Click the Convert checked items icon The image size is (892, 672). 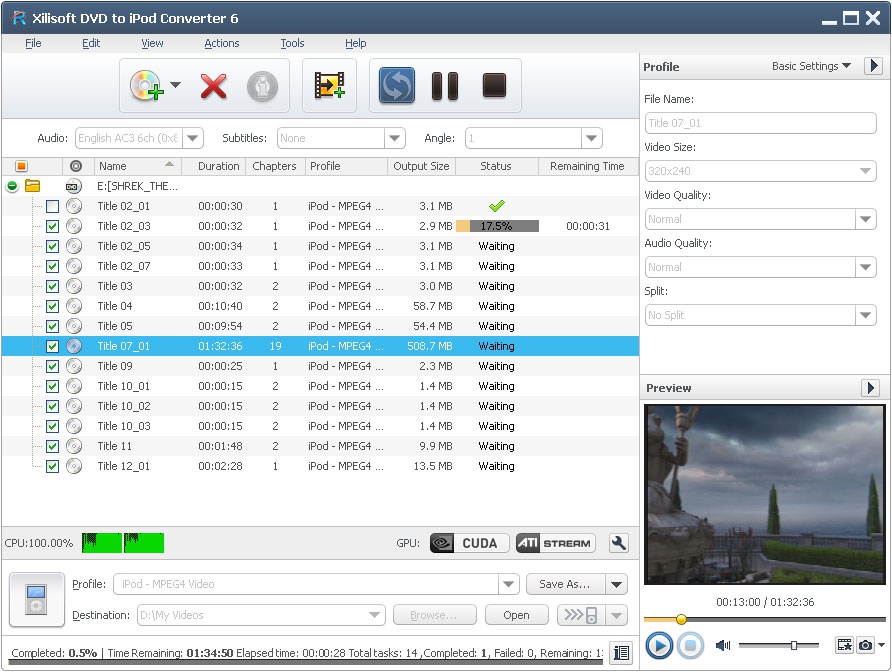(x=397, y=86)
